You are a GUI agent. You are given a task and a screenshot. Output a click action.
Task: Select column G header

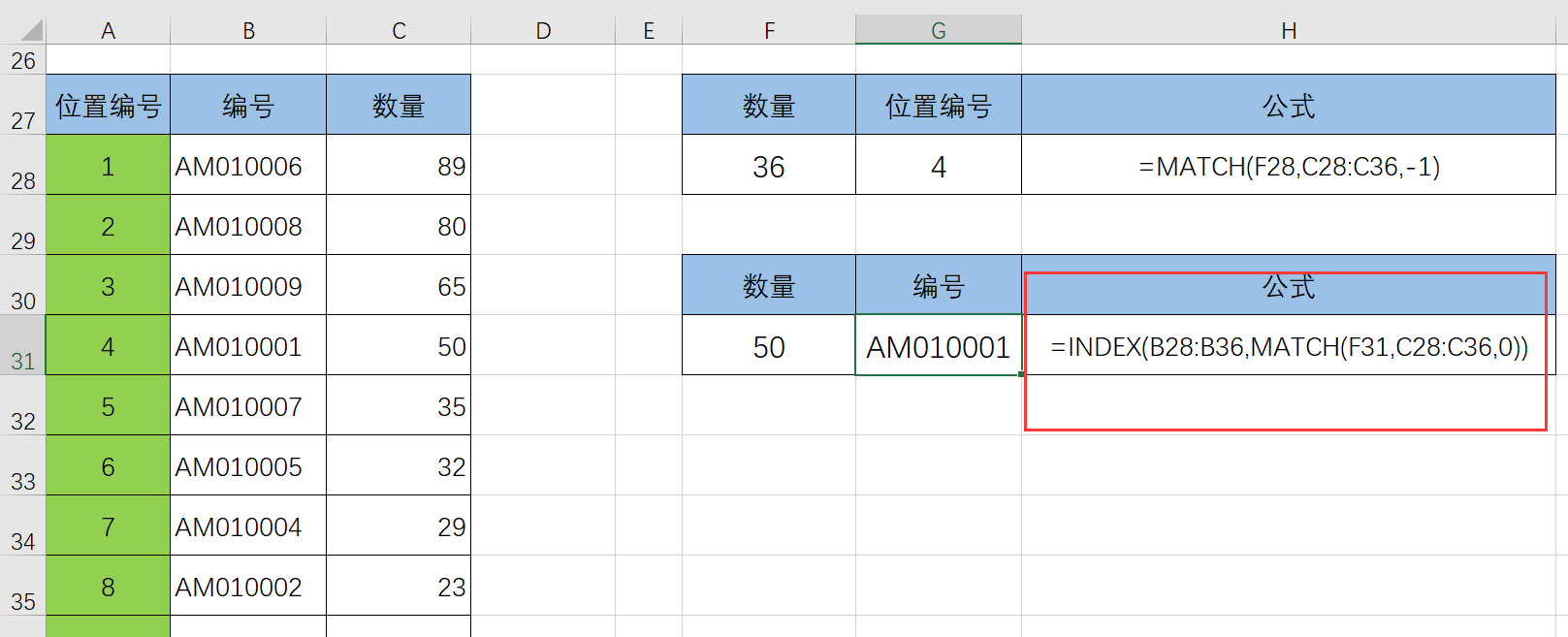point(939,30)
